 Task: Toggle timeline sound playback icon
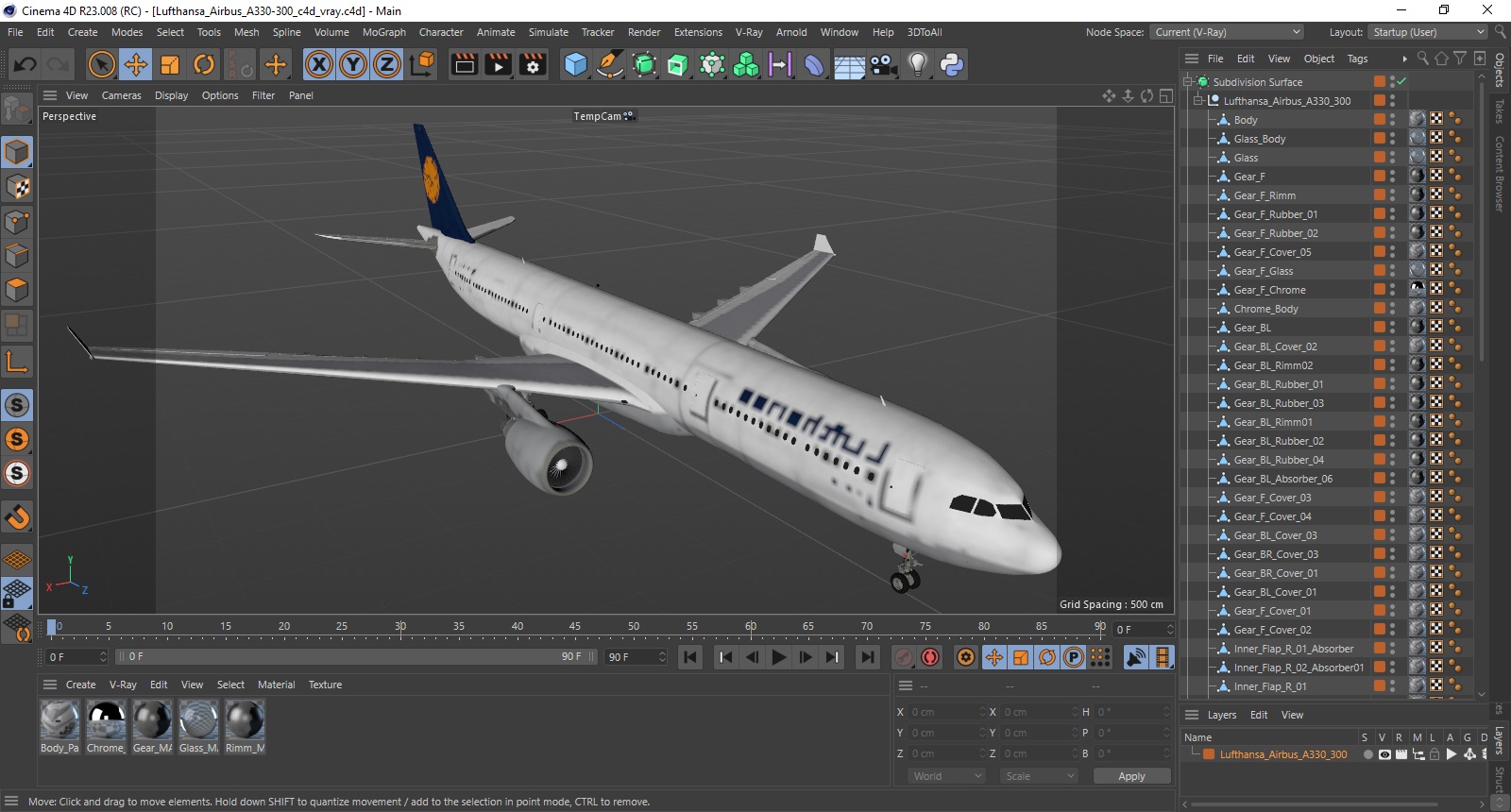[1136, 657]
